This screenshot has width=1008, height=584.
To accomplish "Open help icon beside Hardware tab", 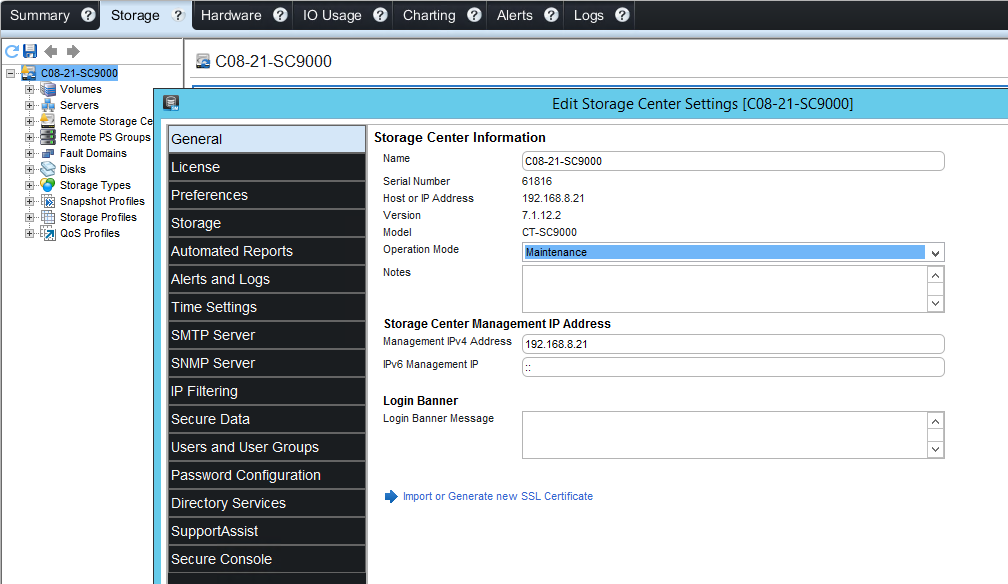I will 280,15.
